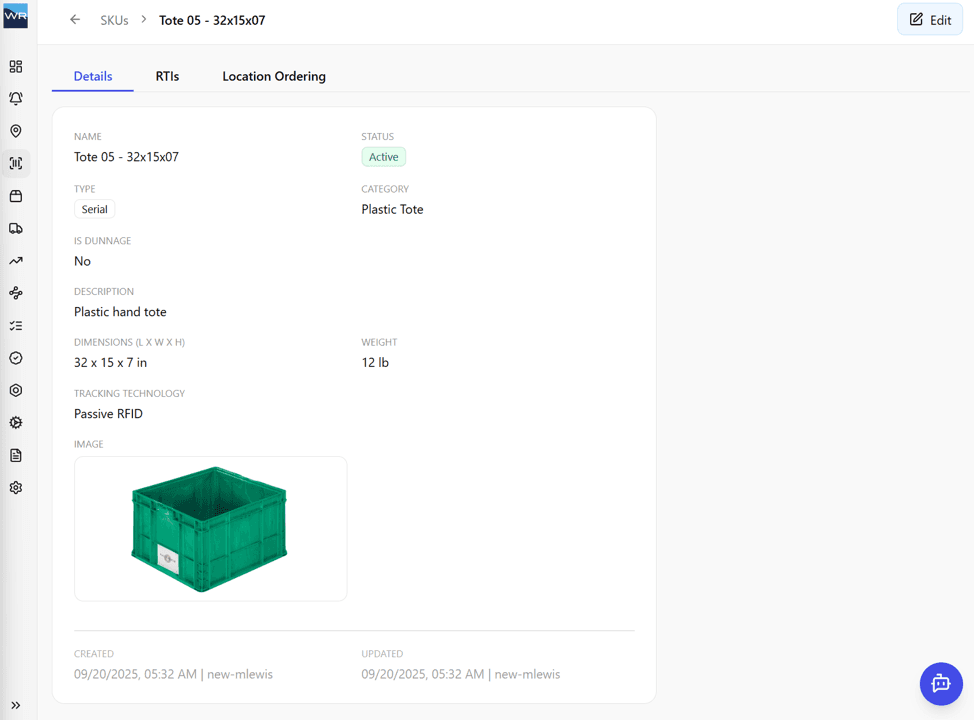Open the notifications bell icon
This screenshot has height=720, width=974.
tap(15, 98)
